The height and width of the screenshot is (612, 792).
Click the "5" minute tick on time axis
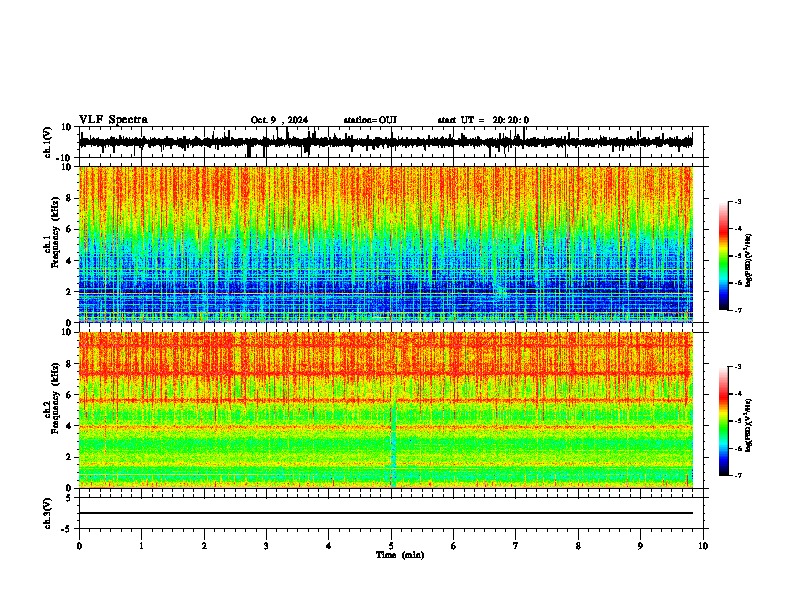coord(391,546)
